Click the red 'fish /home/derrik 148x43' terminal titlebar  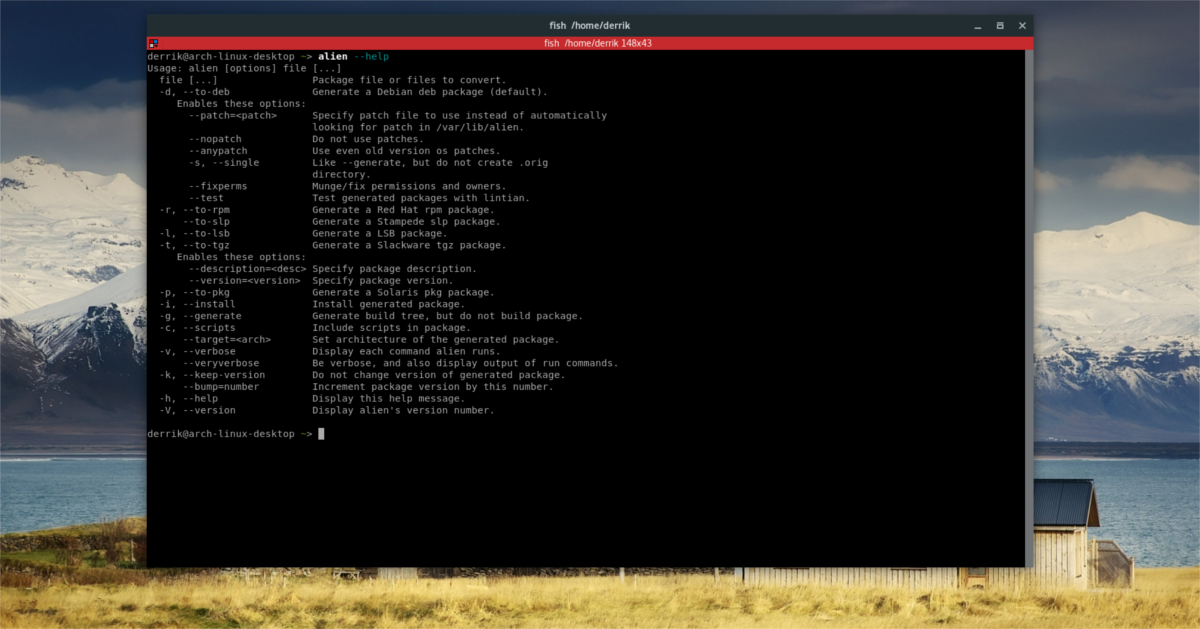pos(590,43)
